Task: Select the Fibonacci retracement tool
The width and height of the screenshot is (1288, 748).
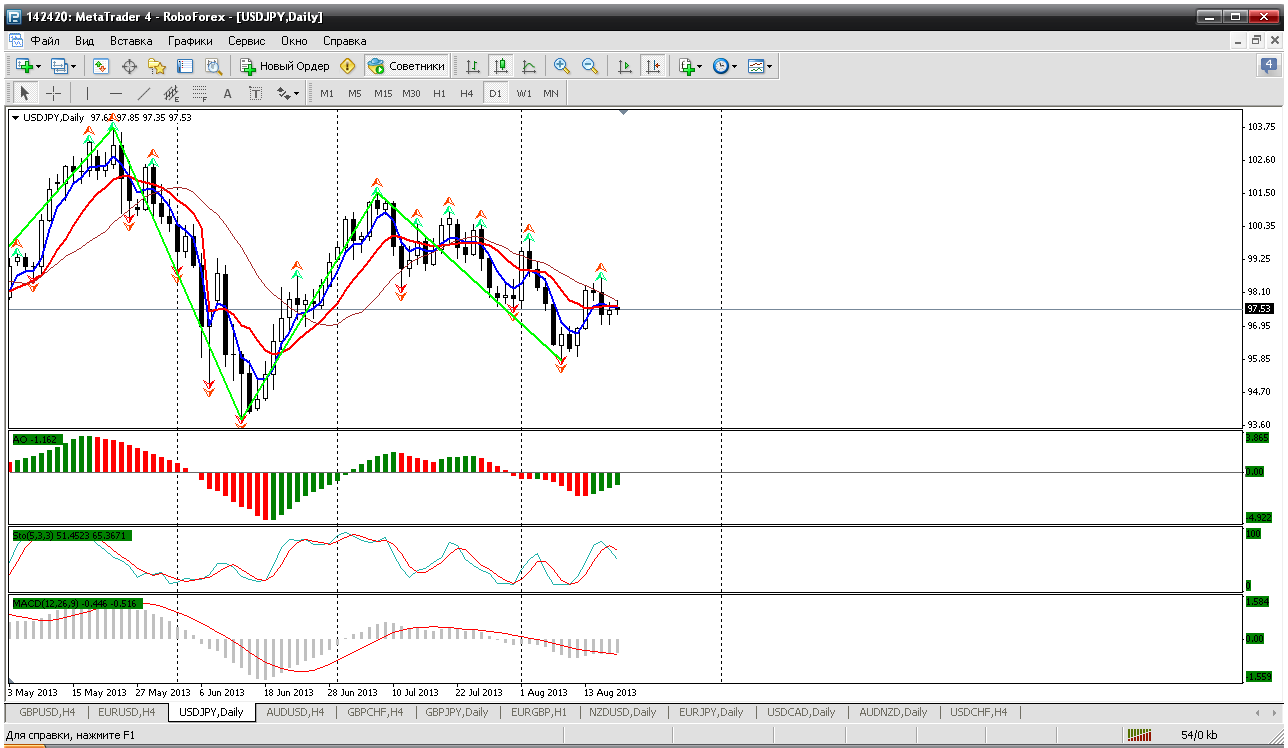Action: [199, 93]
